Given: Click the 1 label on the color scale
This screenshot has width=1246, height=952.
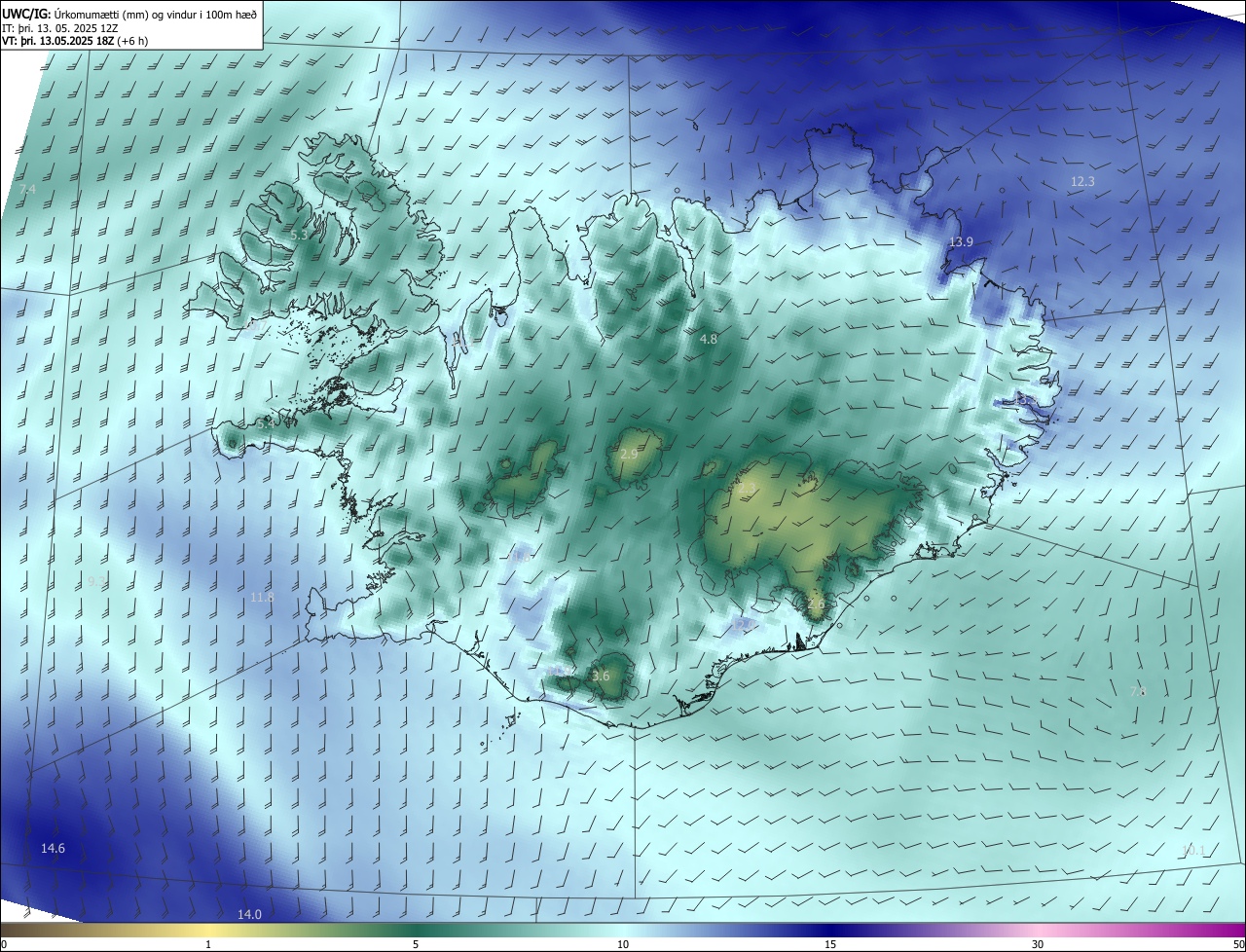Looking at the screenshot, I should [x=208, y=944].
